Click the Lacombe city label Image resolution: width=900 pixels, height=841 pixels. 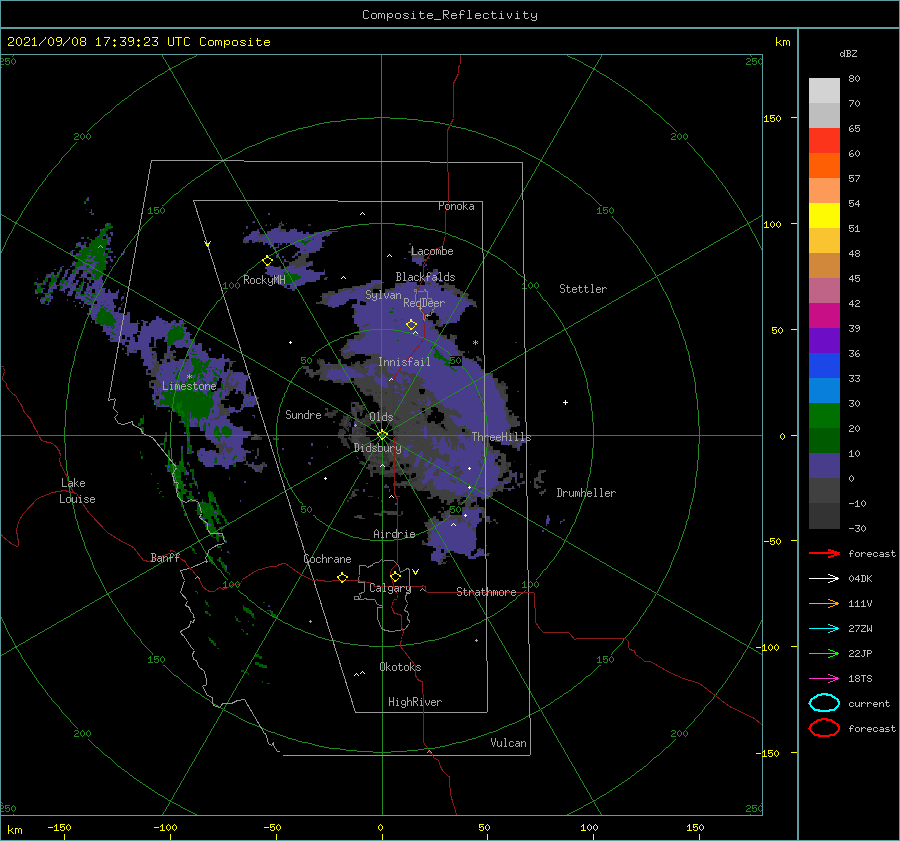pyautogui.click(x=432, y=251)
